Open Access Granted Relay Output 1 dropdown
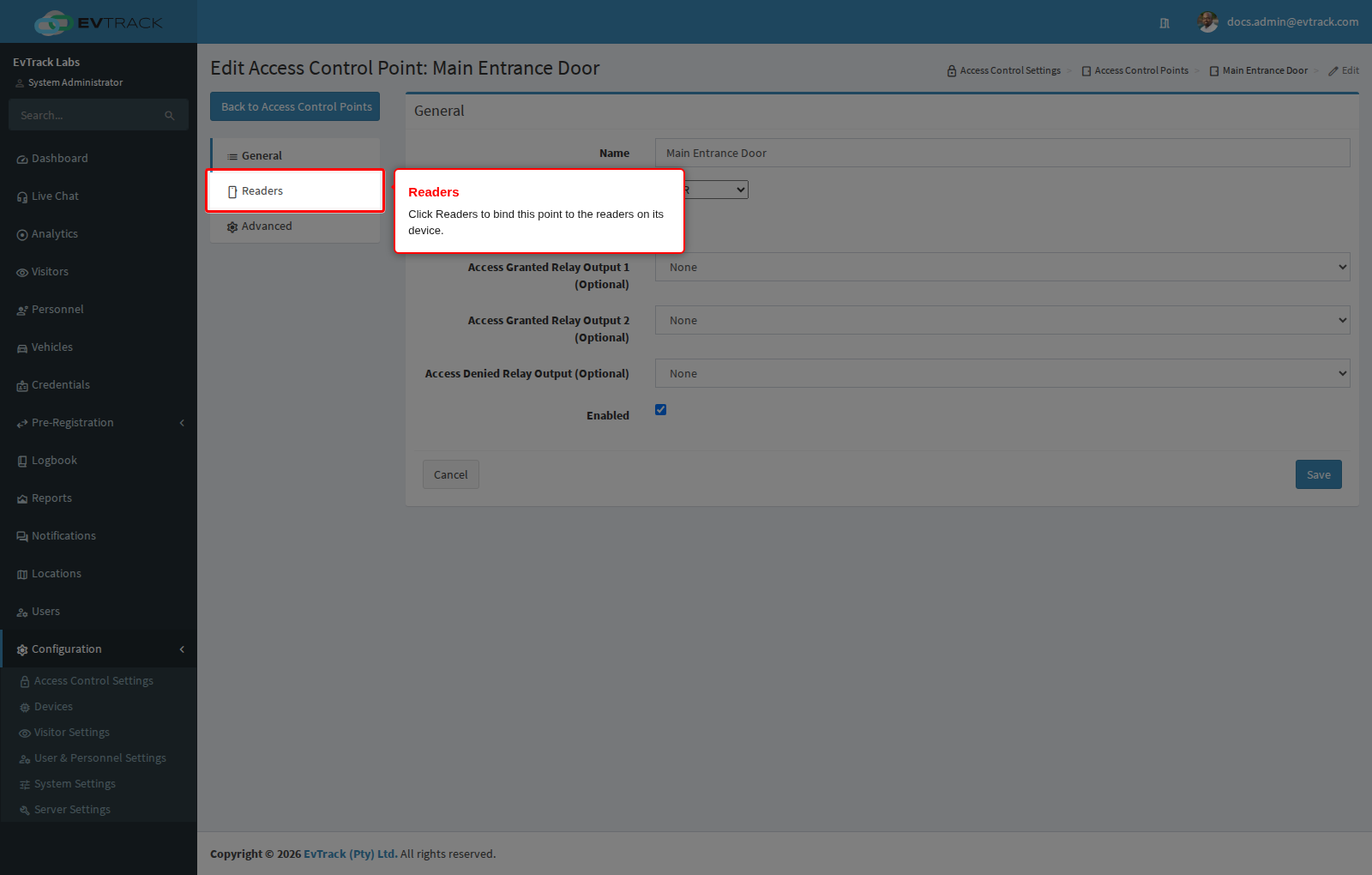This screenshot has width=1372, height=875. tap(1002, 267)
